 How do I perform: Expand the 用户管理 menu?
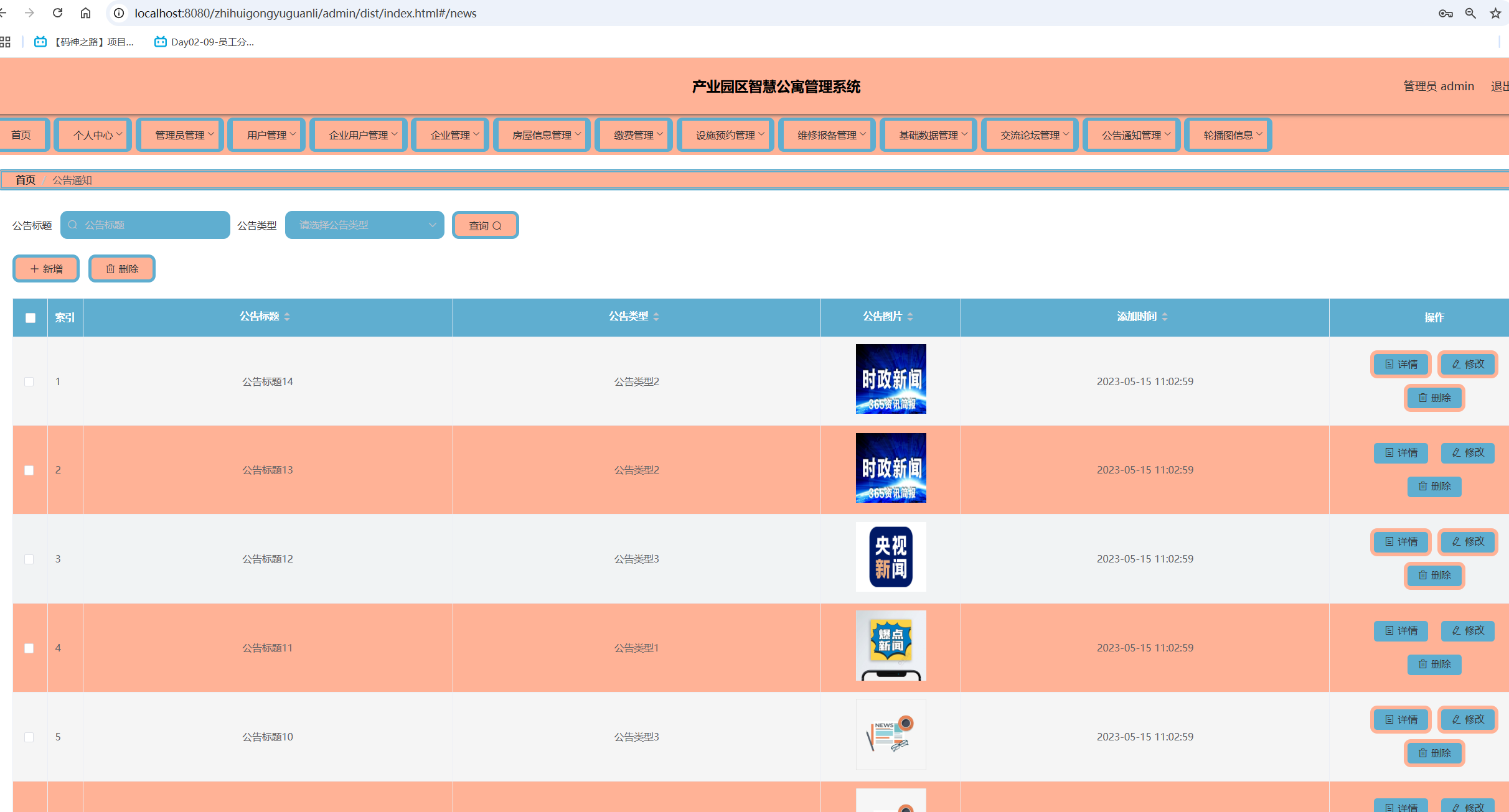click(266, 135)
